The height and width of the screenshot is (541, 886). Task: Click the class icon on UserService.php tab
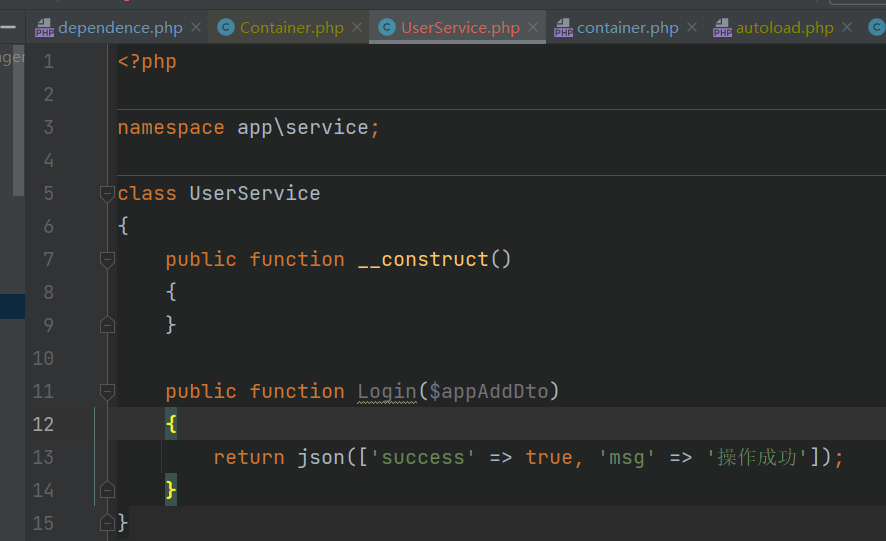tap(387, 27)
